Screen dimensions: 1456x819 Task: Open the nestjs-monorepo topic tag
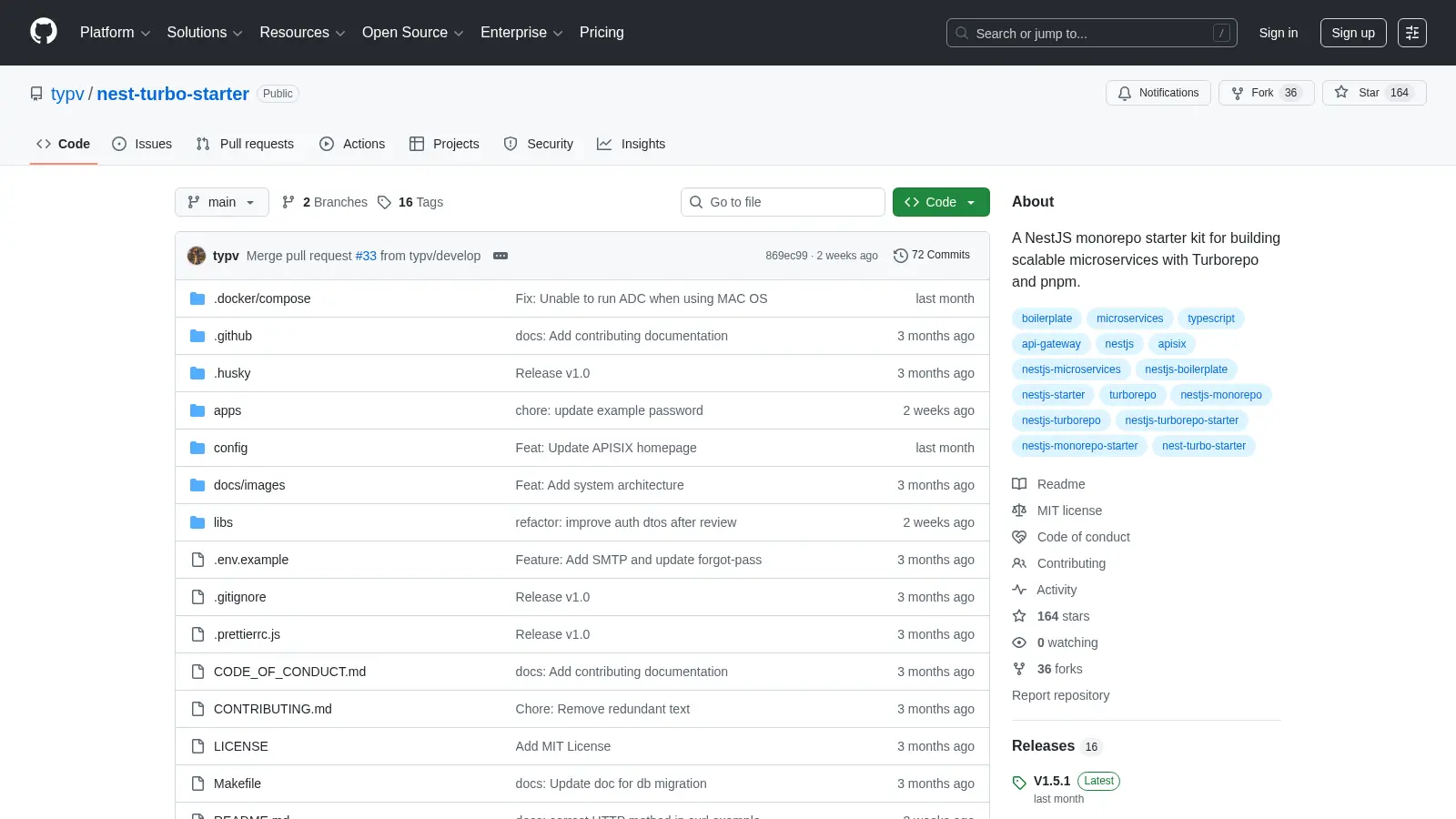(1221, 395)
